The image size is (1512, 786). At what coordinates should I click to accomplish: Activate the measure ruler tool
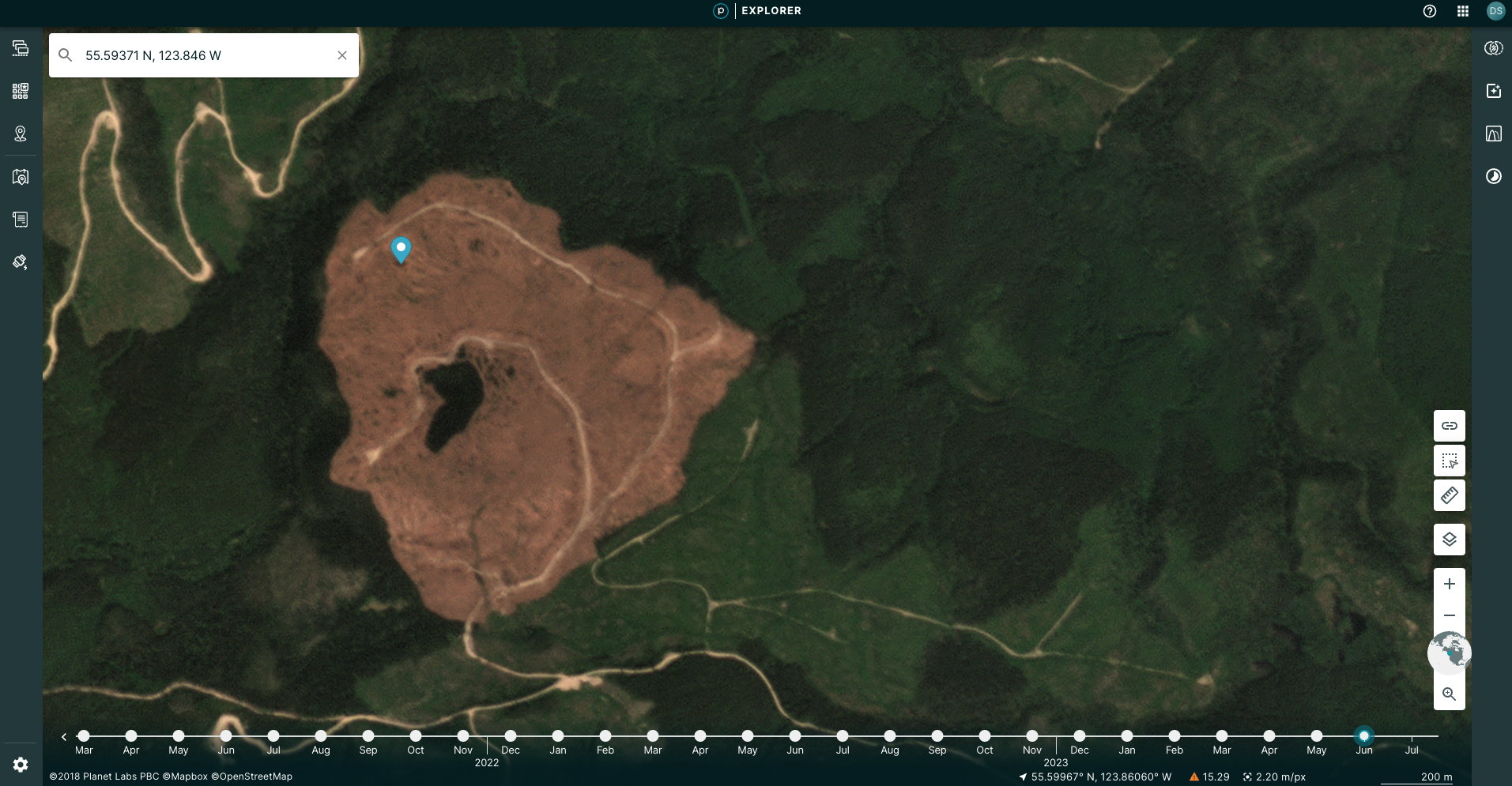click(x=1450, y=495)
